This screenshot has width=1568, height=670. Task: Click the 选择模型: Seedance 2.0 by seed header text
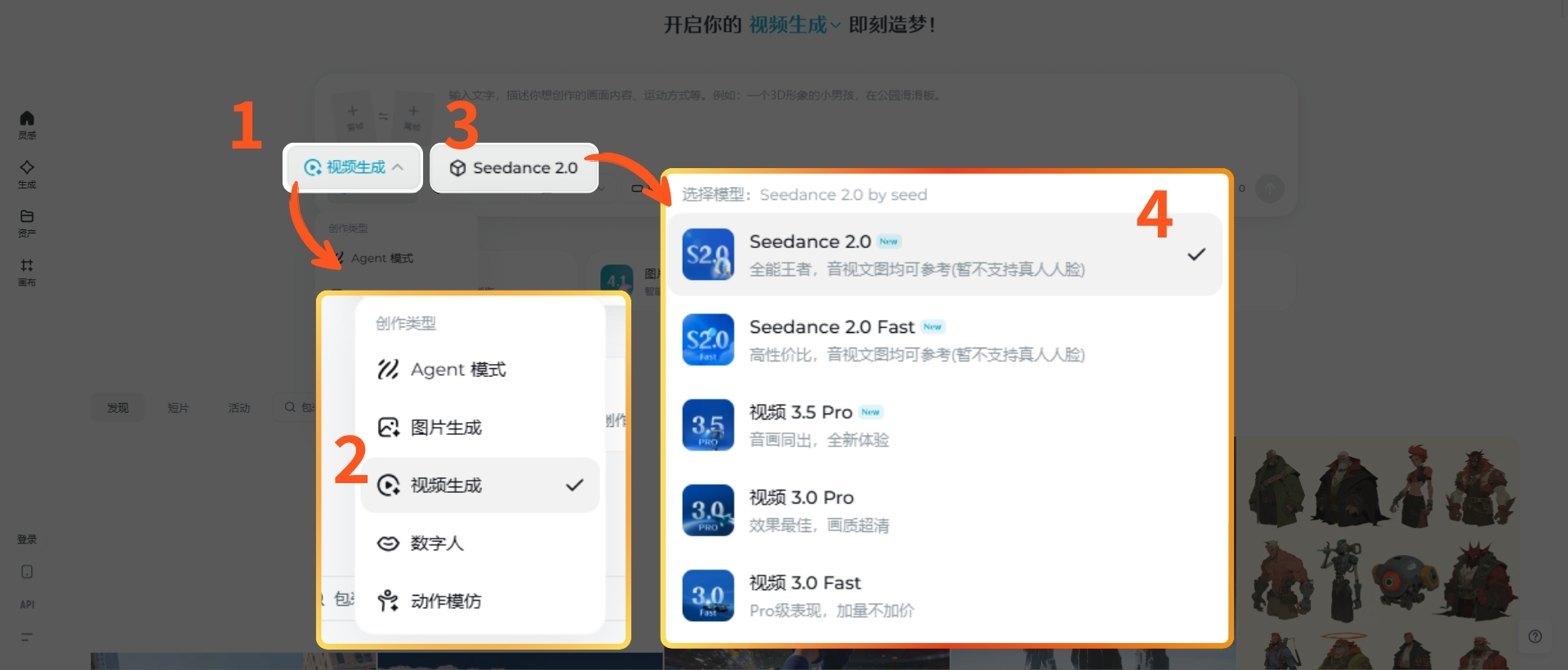coord(804,195)
